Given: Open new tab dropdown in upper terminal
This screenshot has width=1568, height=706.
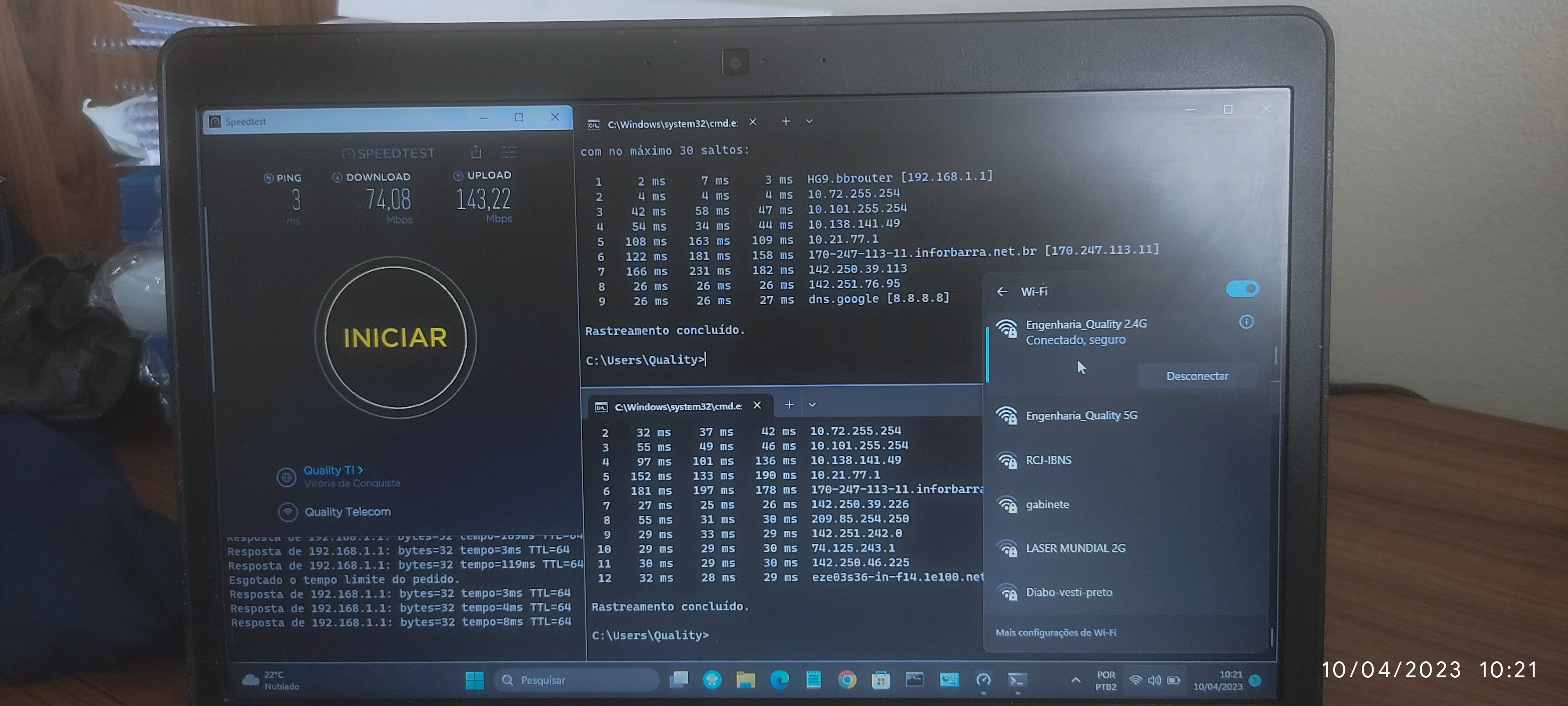Looking at the screenshot, I should pyautogui.click(x=809, y=121).
